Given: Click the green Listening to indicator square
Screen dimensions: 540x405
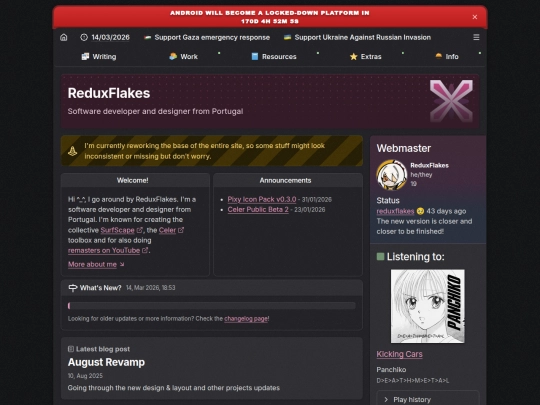Looking at the screenshot, I should [380, 257].
